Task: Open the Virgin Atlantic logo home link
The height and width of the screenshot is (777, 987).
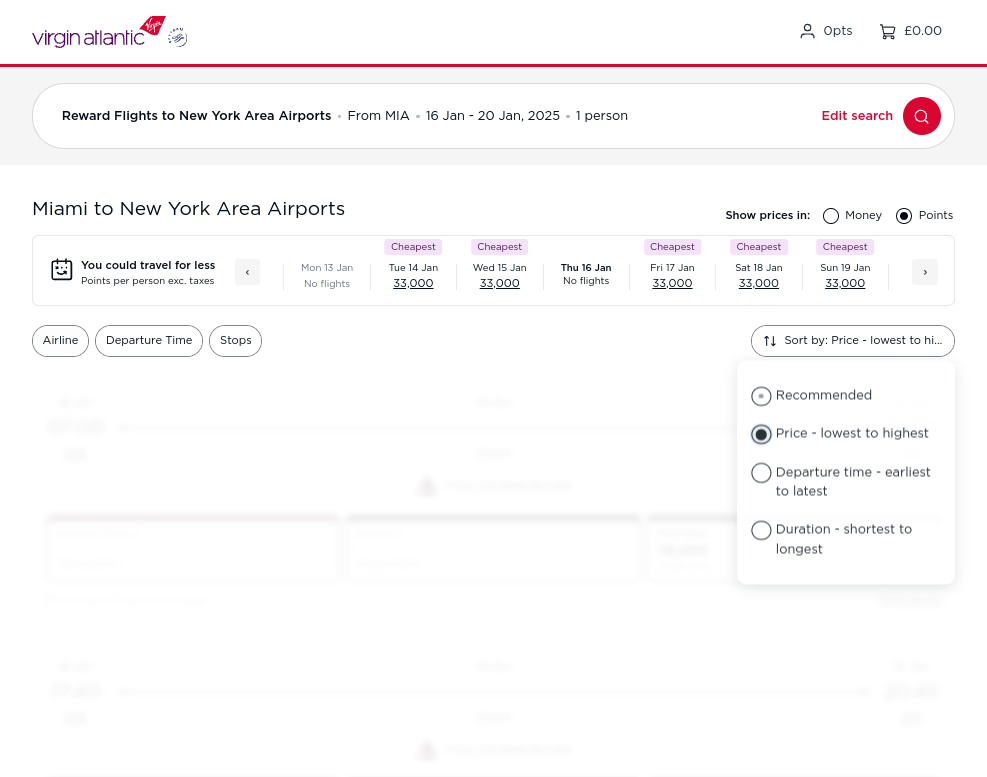Action: pos(99,32)
